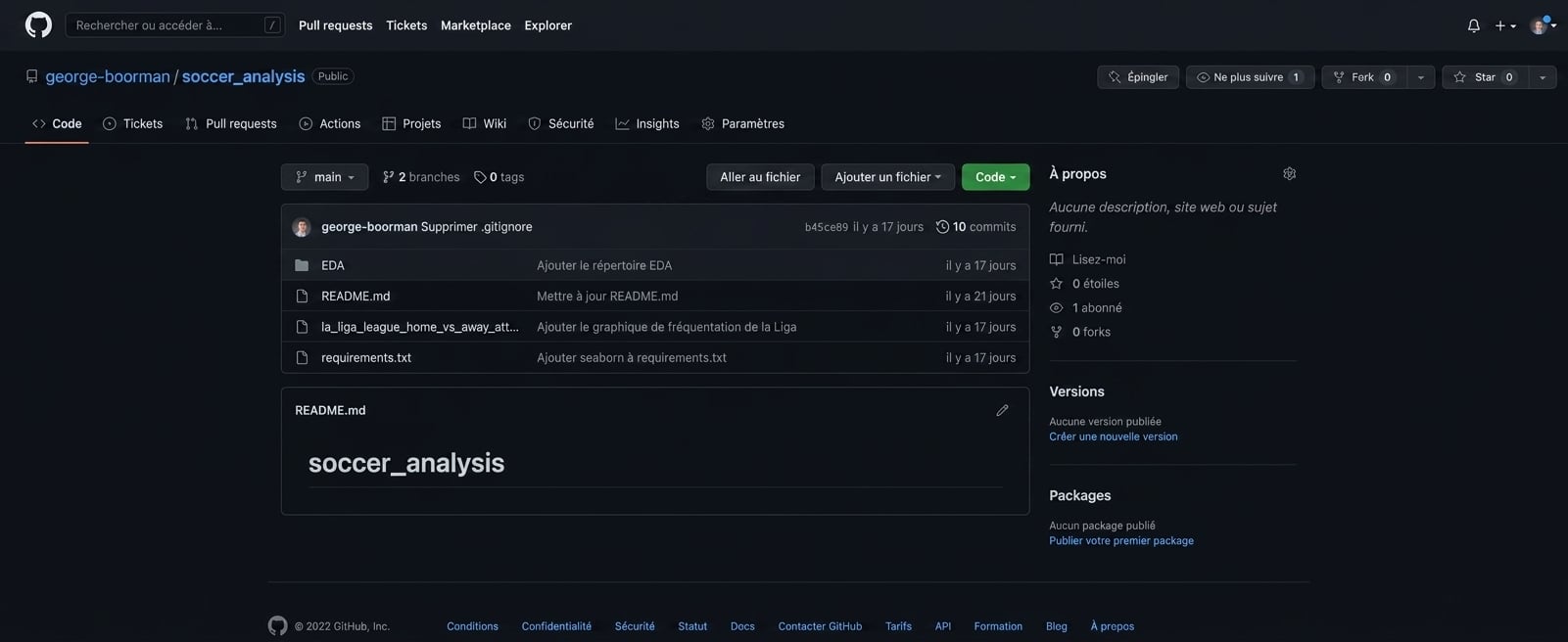View the 2 branches link
The height and width of the screenshot is (642, 1568).
point(421,177)
